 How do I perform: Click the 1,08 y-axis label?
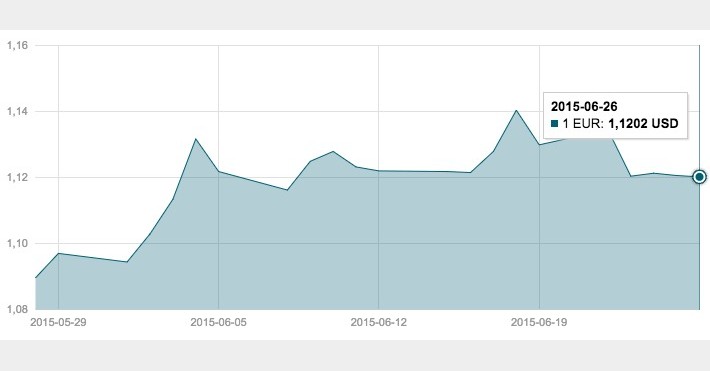point(17,309)
